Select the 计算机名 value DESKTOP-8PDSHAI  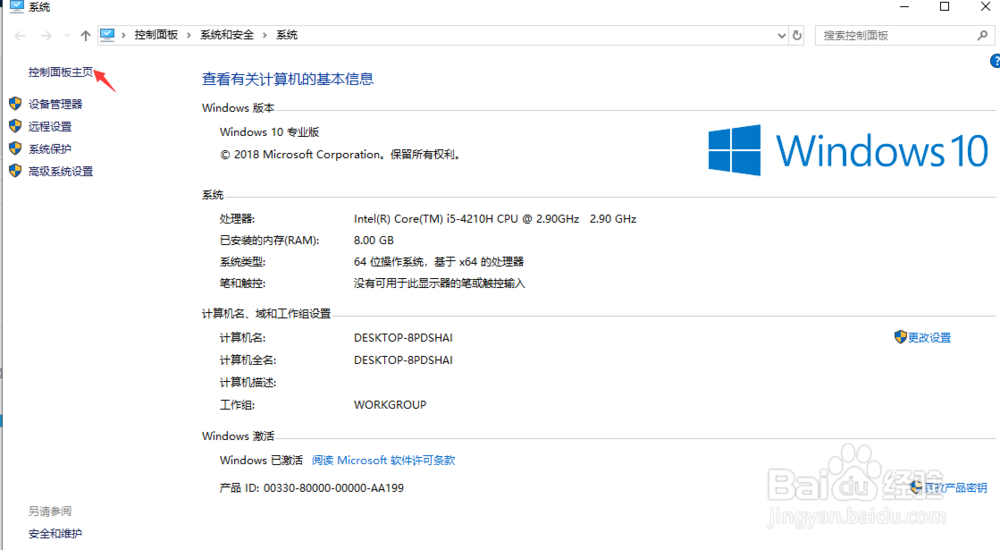[x=403, y=338]
